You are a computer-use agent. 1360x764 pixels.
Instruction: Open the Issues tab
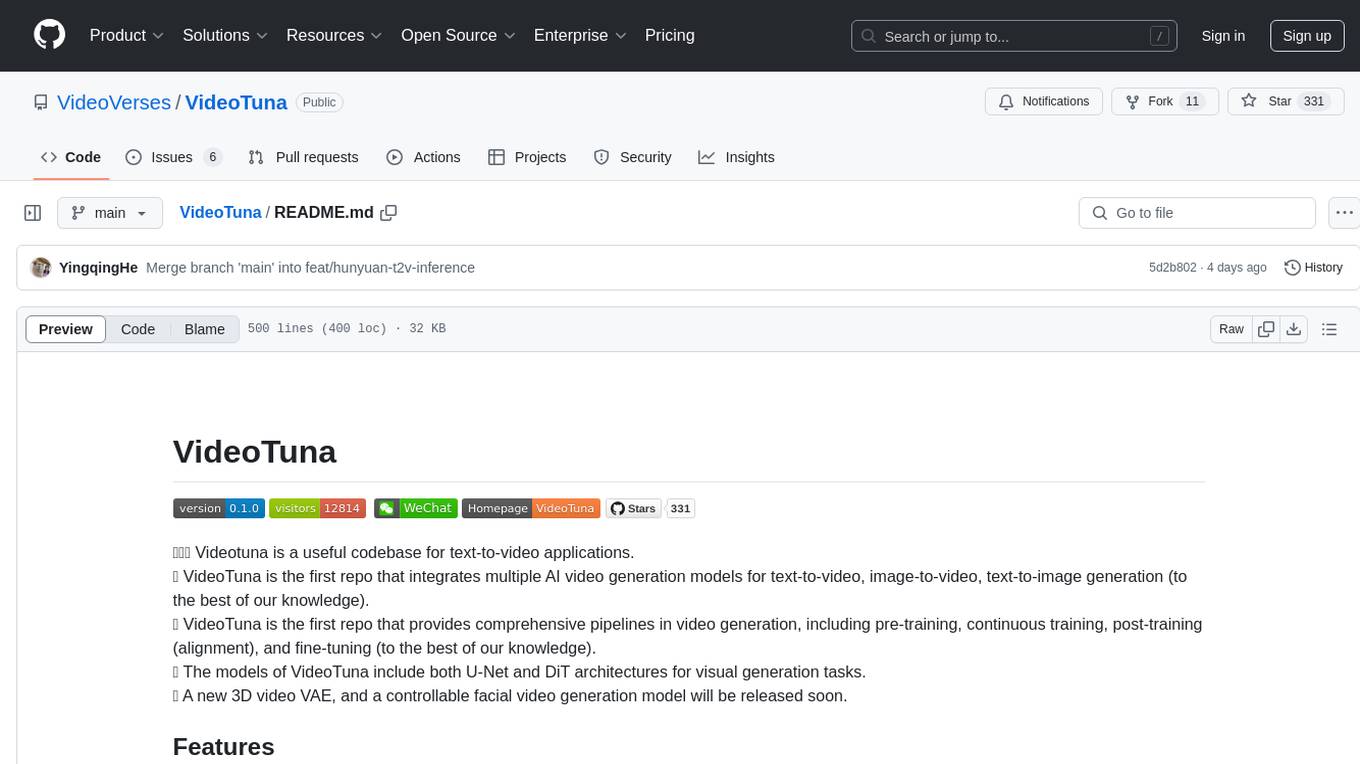(173, 157)
